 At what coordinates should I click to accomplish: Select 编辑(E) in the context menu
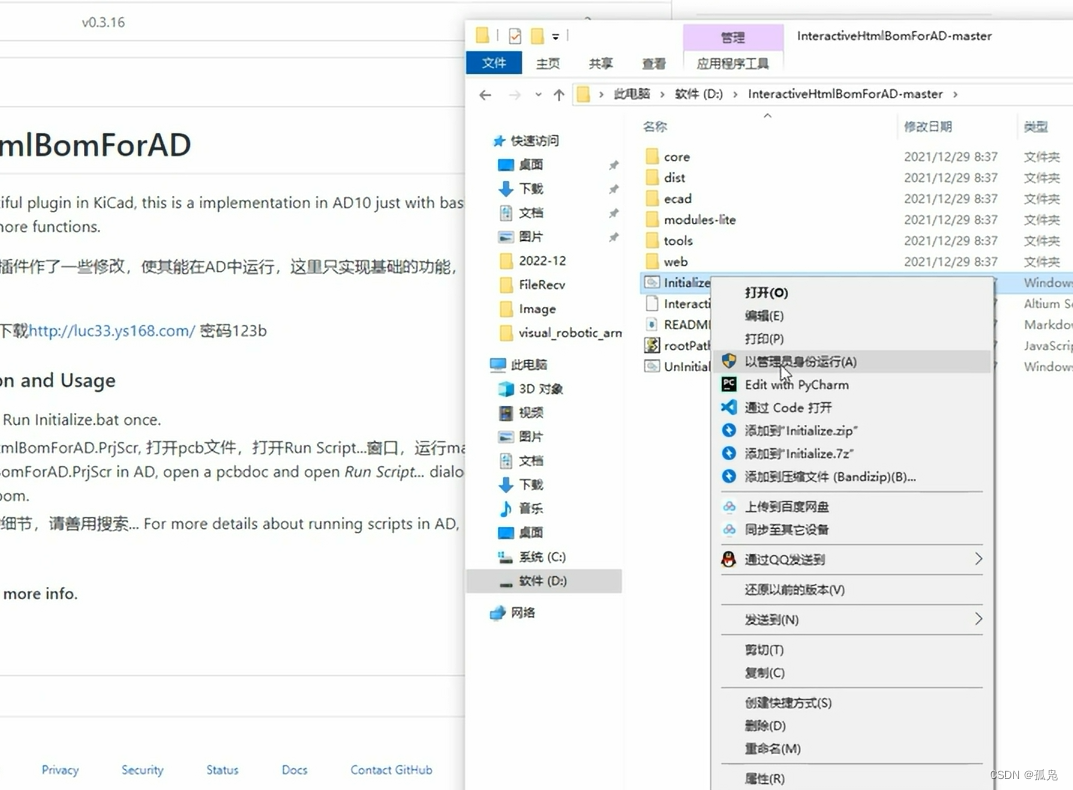coord(852,316)
